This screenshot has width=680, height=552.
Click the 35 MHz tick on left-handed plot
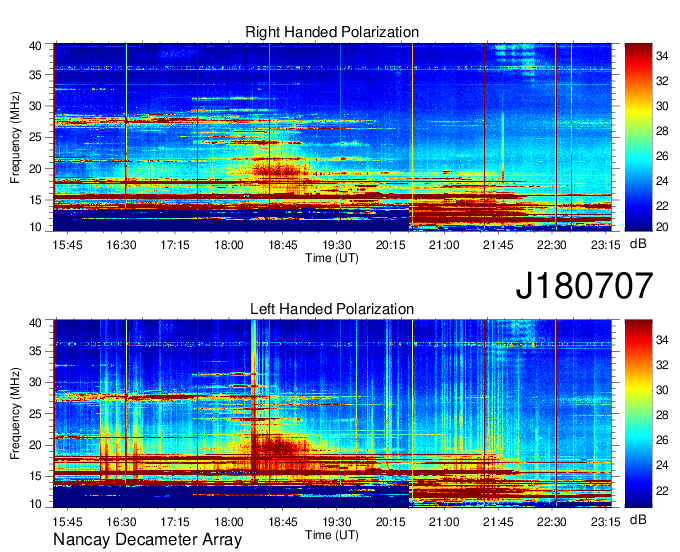click(35, 351)
